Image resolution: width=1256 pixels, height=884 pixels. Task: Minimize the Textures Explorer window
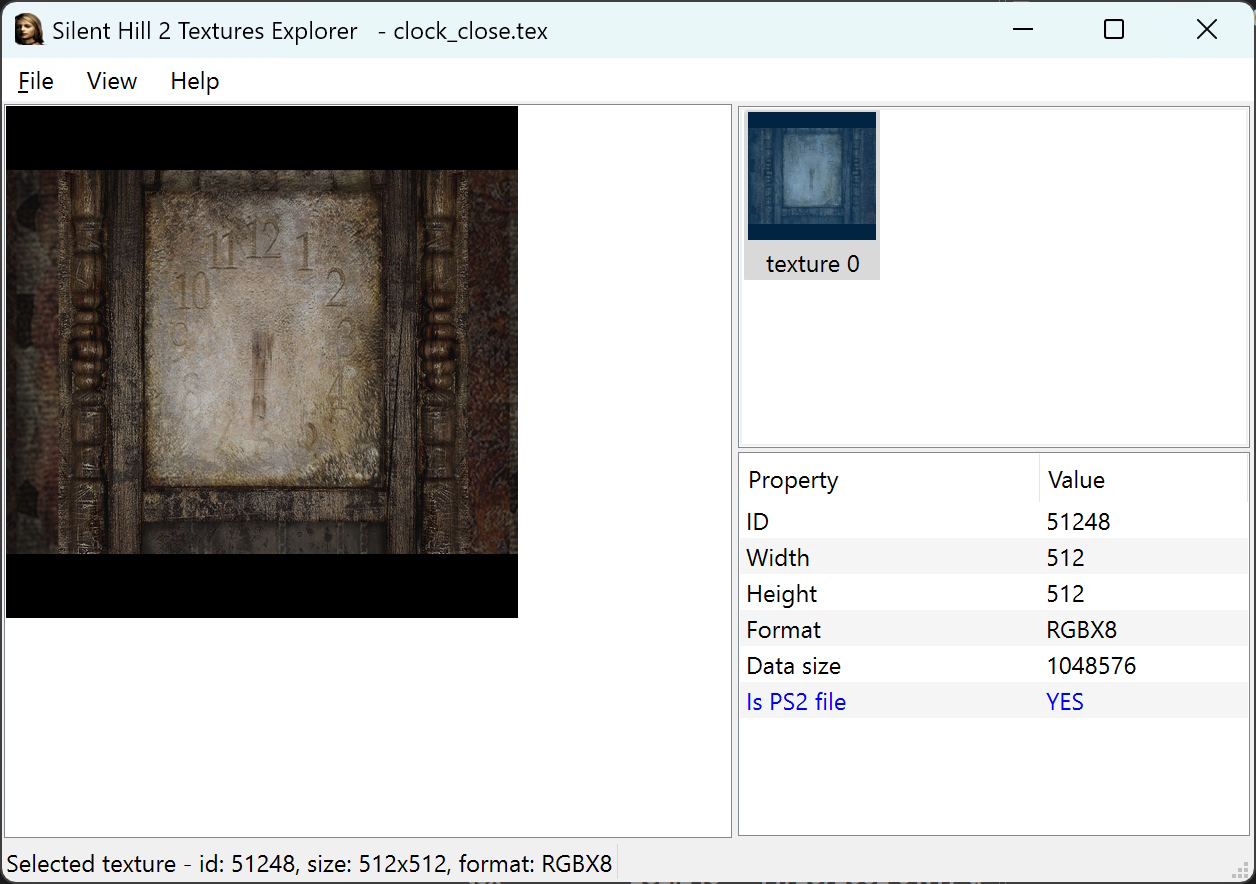pos(1022,30)
